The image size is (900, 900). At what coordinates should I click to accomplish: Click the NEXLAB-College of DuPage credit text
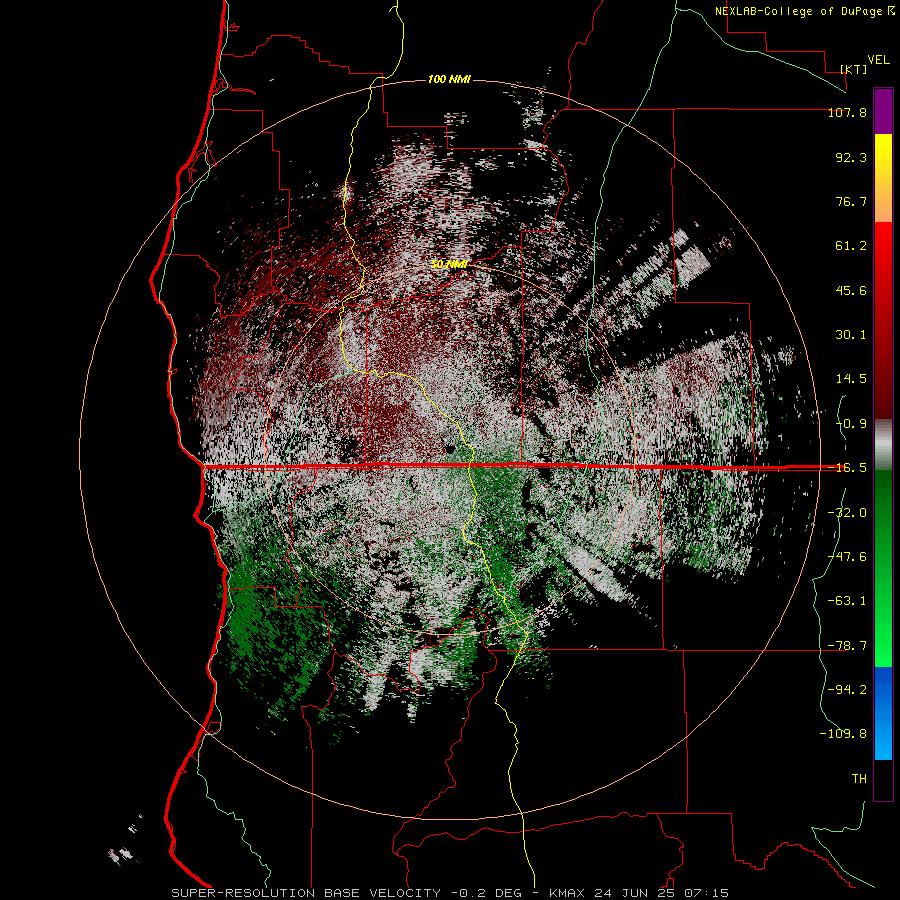coord(799,11)
